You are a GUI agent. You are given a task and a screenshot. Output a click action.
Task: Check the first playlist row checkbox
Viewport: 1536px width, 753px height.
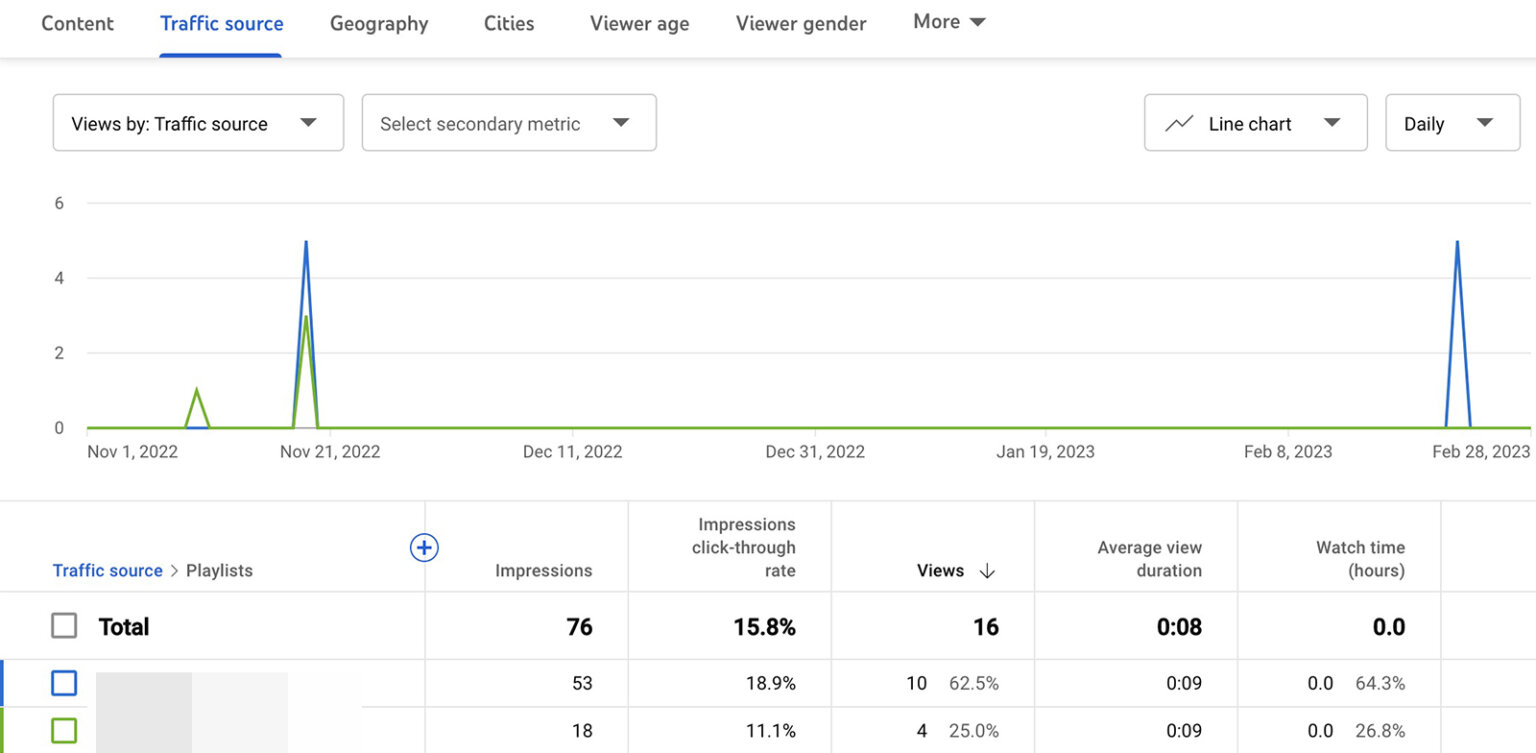[64, 683]
